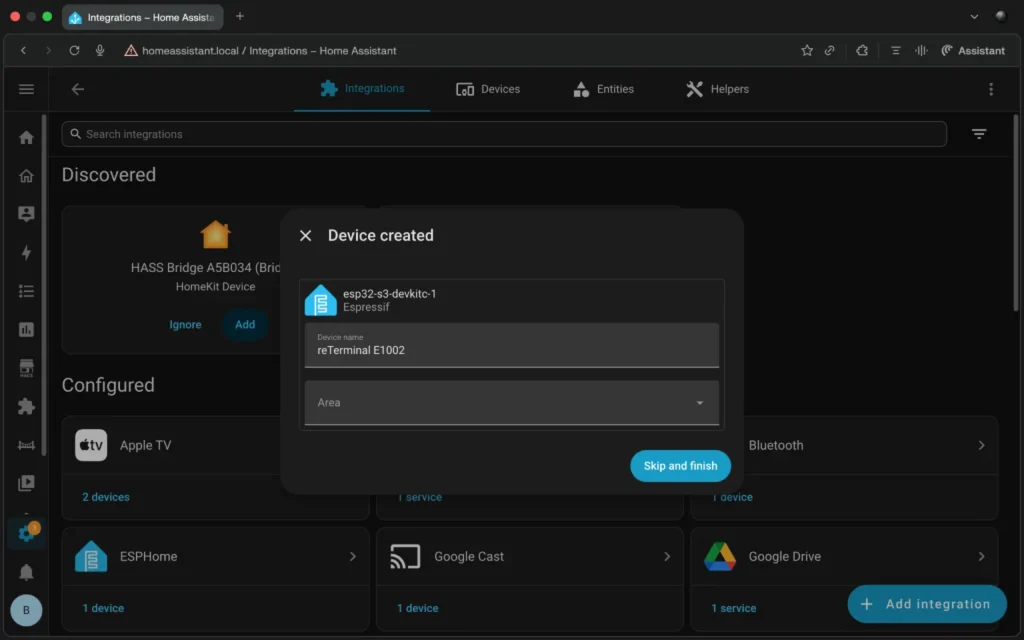Ignore the HASS Bridge discovered device
This screenshot has height=640, width=1024.
coord(185,325)
